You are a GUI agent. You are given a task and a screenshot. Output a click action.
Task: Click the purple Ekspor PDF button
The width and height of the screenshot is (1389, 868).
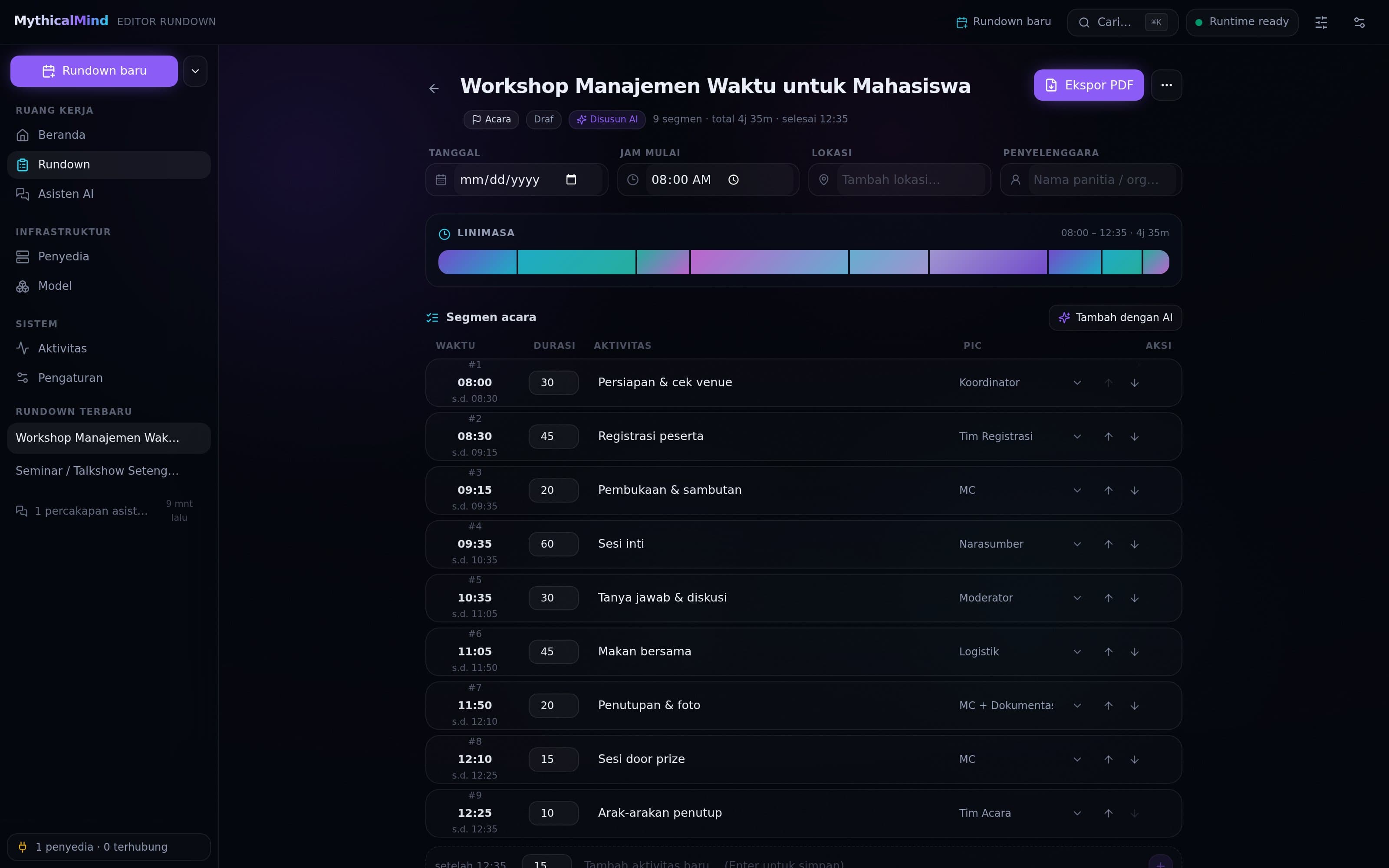click(1088, 85)
